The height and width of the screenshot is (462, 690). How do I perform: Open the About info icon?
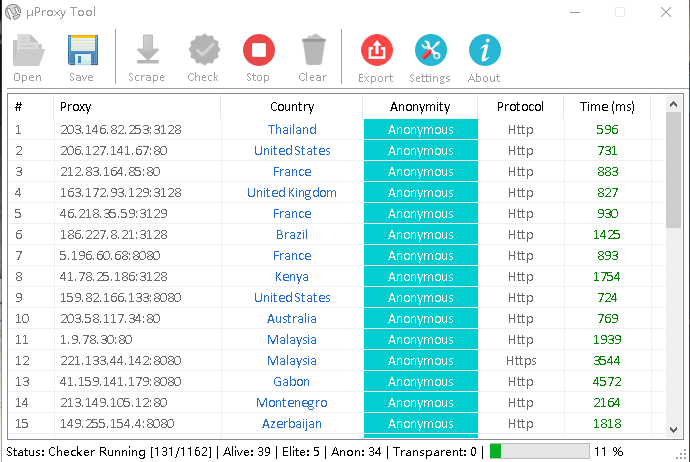[484, 50]
